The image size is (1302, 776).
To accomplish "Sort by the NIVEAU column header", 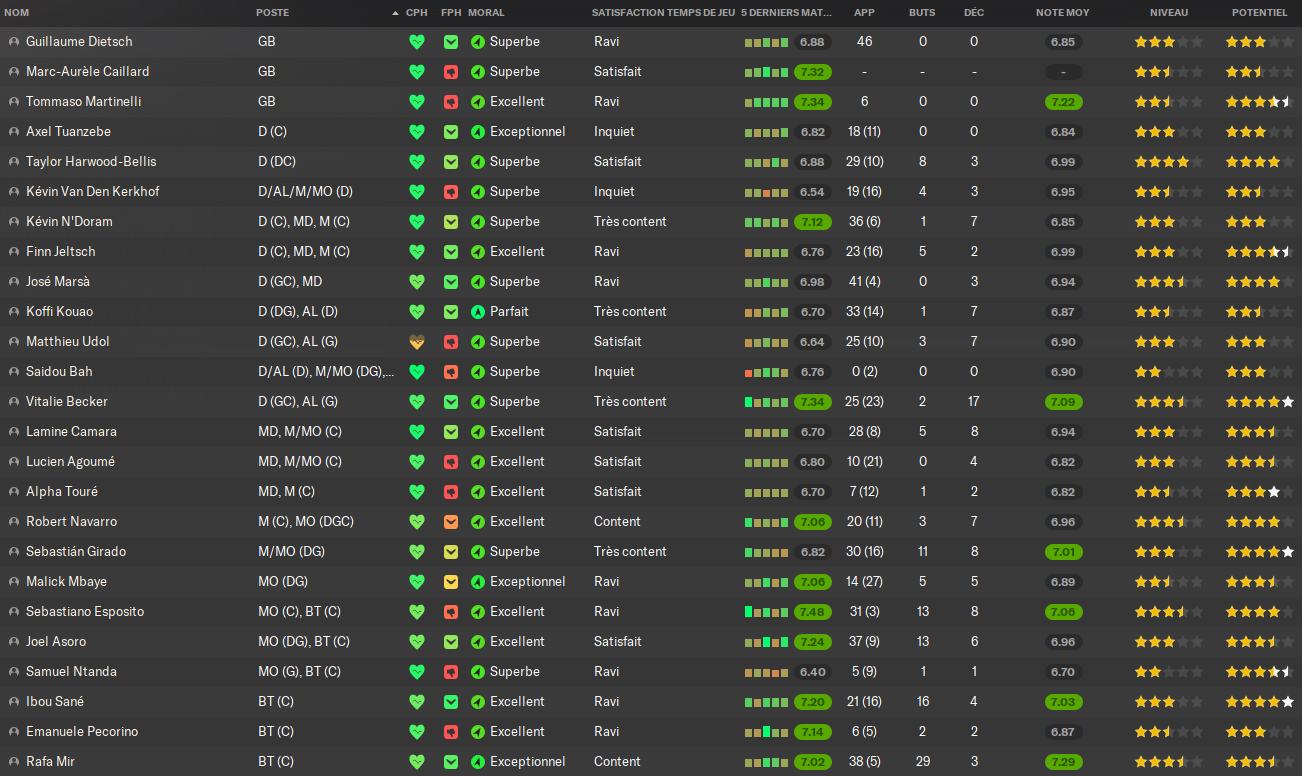I will [x=1169, y=13].
